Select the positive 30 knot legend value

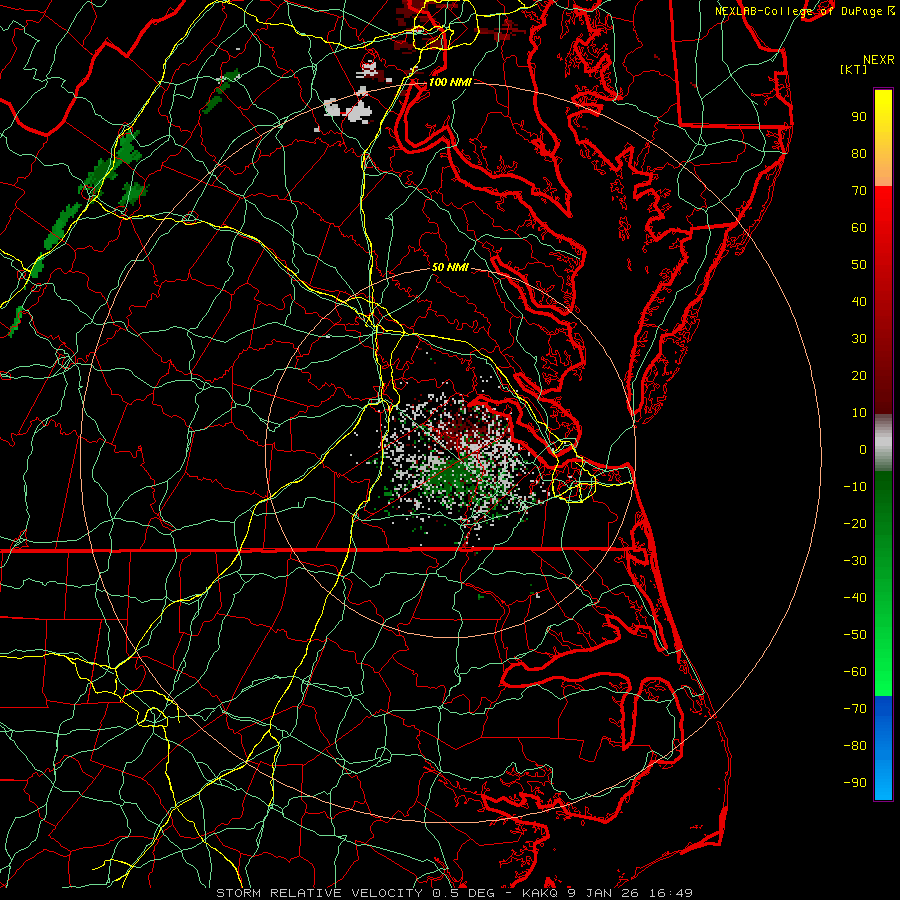point(859,339)
